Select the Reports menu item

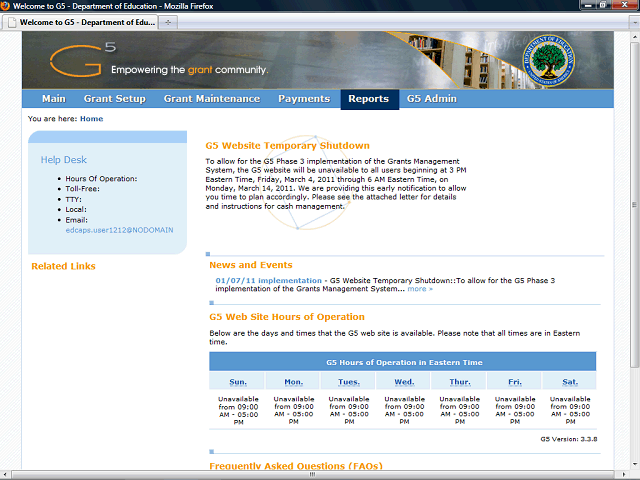tap(368, 99)
